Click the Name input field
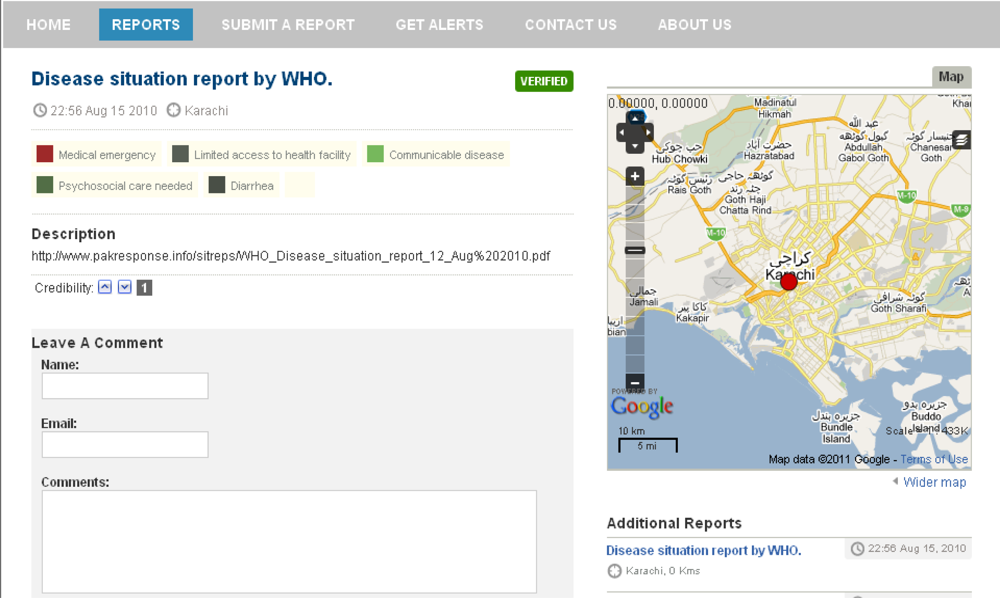 pos(125,386)
